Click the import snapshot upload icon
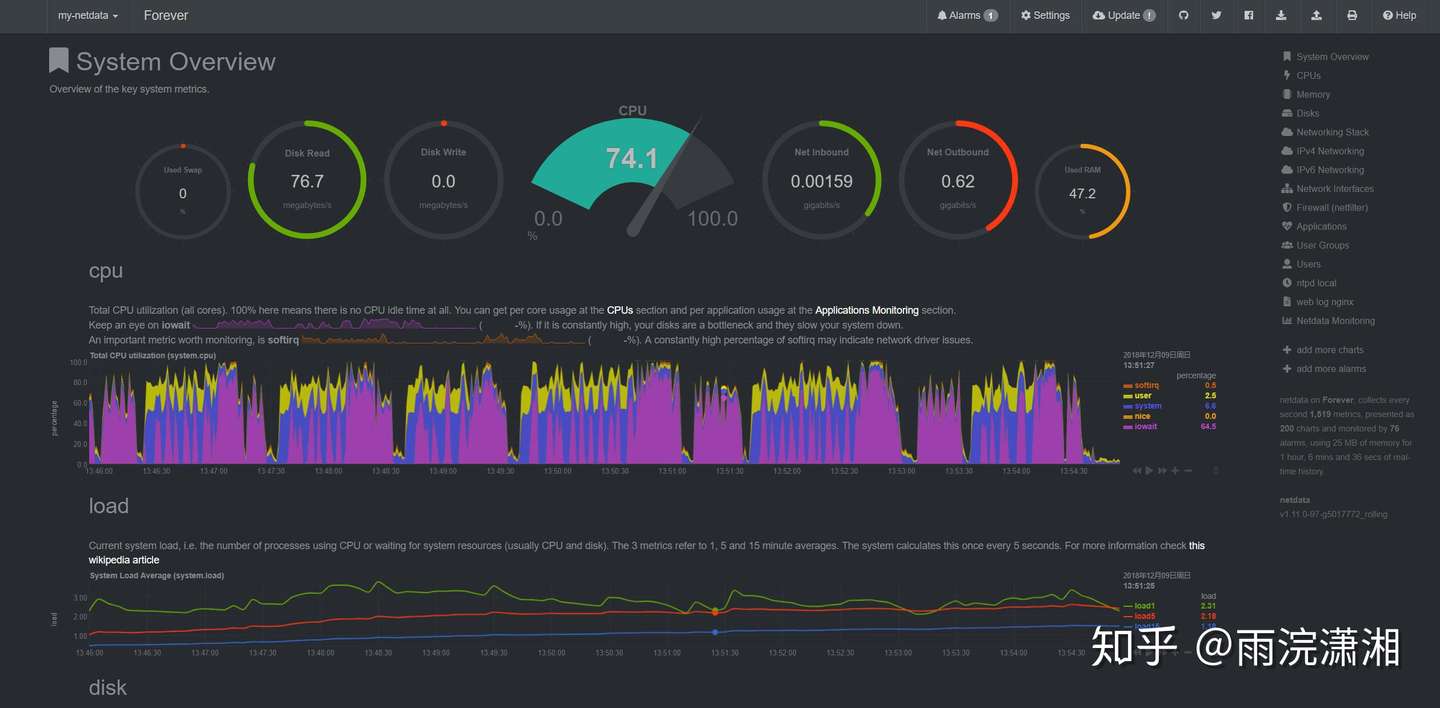Viewport: 1440px width, 708px height. coord(1316,15)
